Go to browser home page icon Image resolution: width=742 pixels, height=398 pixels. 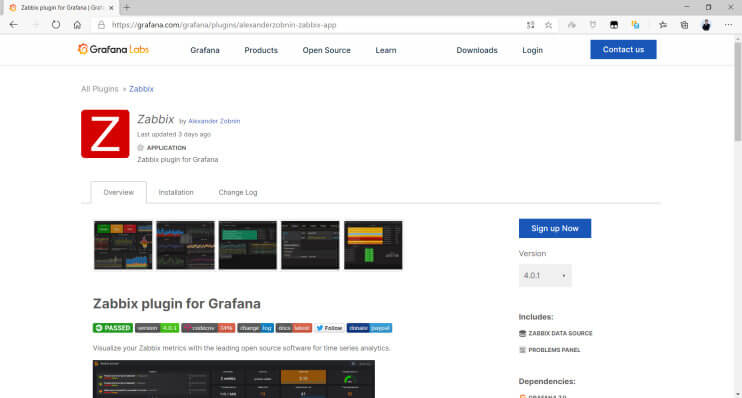(77, 25)
